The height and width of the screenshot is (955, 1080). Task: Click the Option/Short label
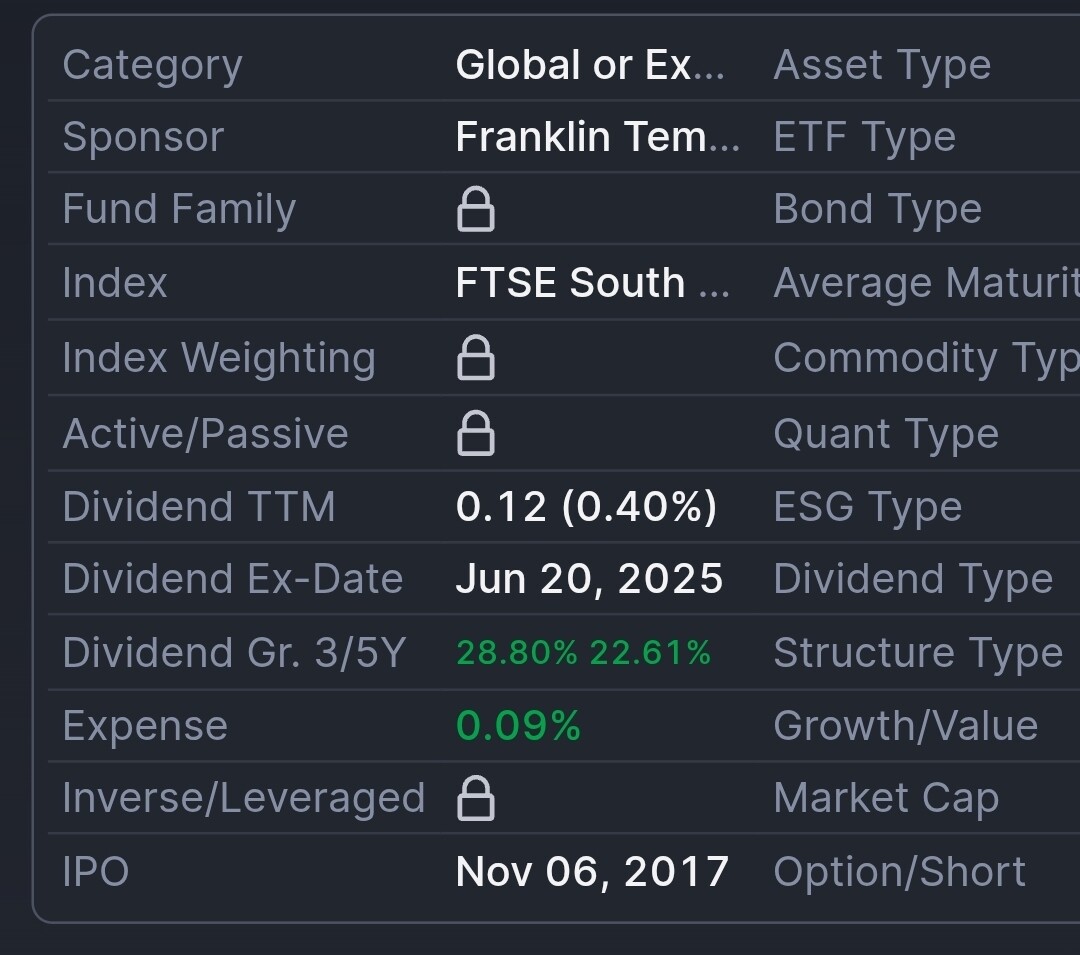tap(899, 871)
